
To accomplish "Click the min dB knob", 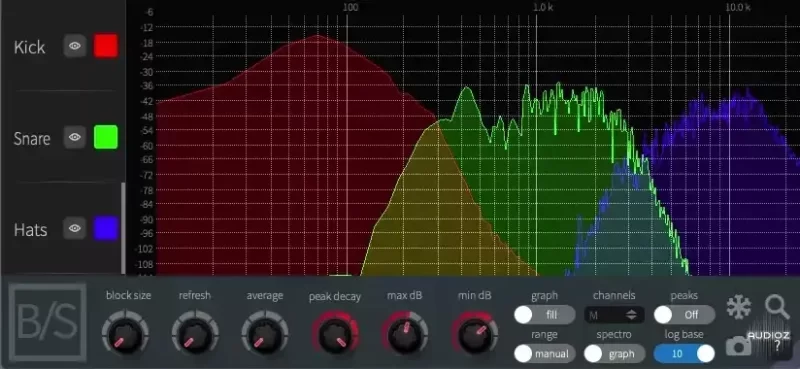I will pyautogui.click(x=474, y=335).
